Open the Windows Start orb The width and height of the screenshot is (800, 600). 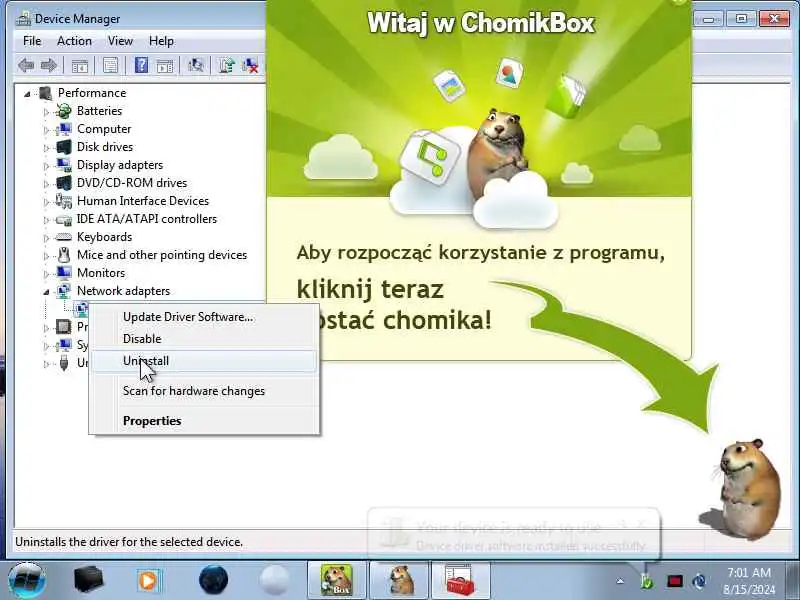coord(28,581)
